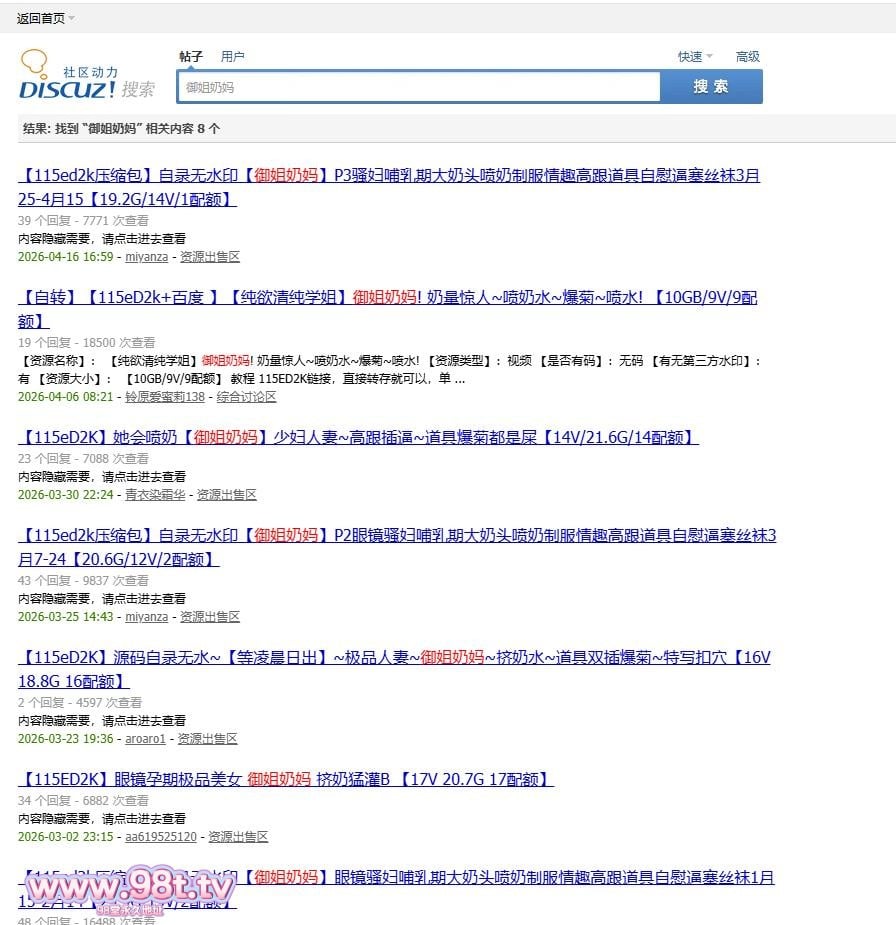
Task: Open the 高级 advanced search link
Action: click(748, 57)
